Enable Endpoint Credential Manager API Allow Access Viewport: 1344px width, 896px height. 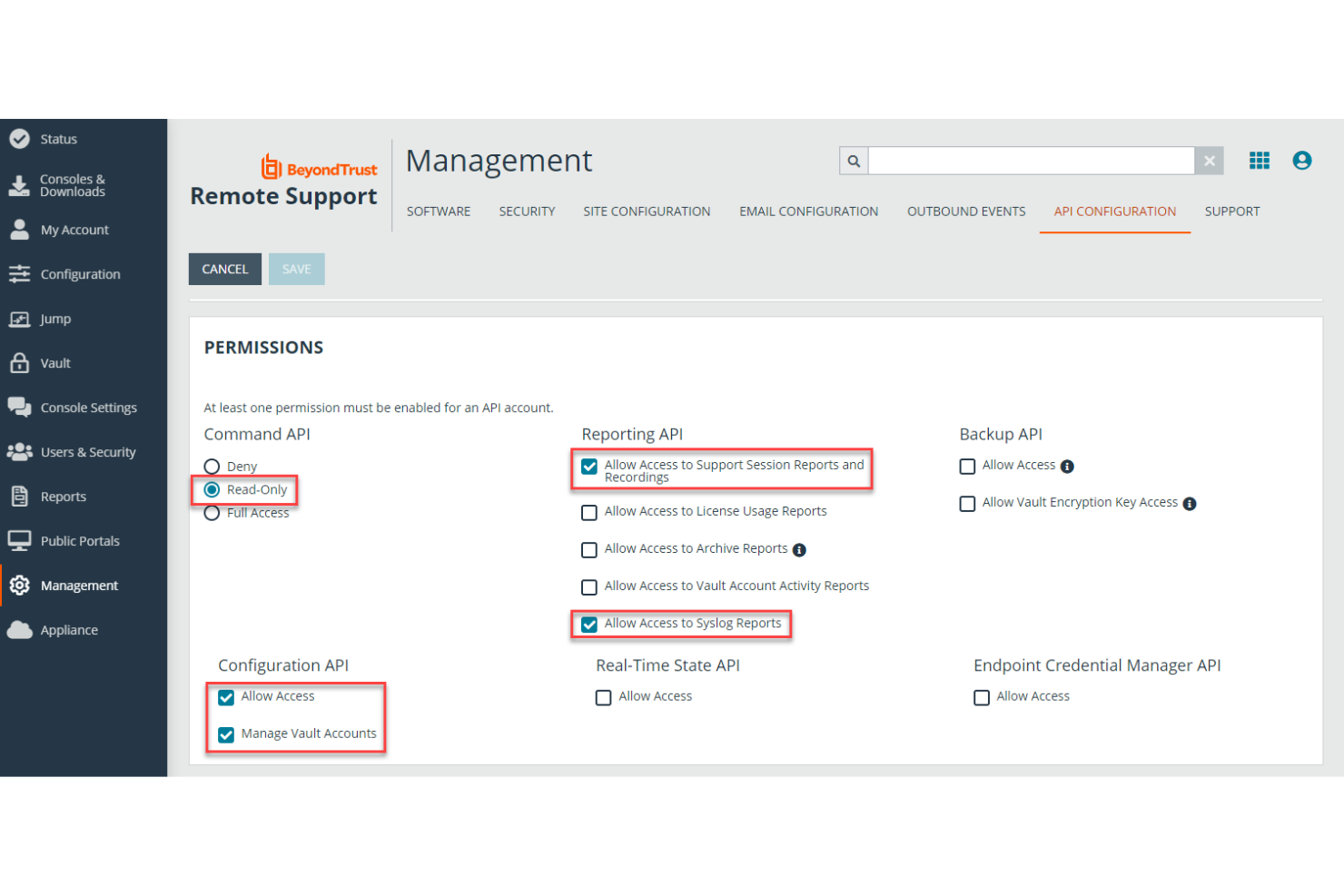point(981,698)
